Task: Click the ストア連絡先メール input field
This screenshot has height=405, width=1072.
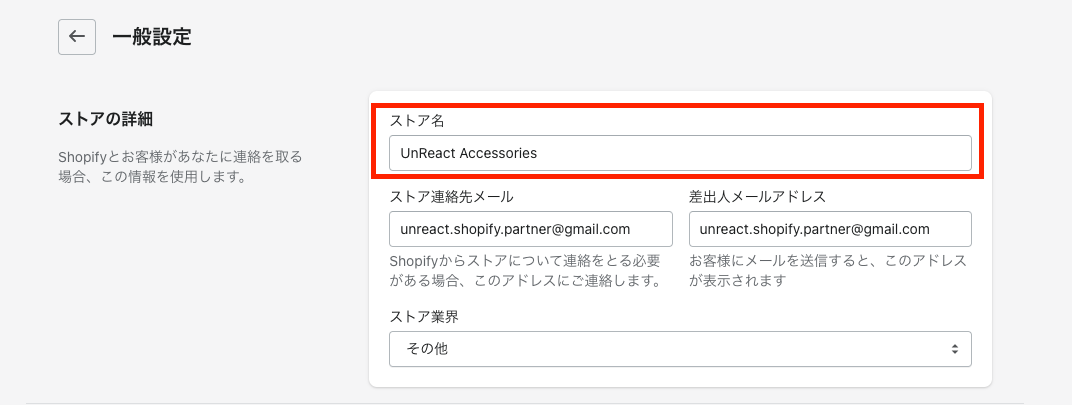Action: click(x=530, y=229)
